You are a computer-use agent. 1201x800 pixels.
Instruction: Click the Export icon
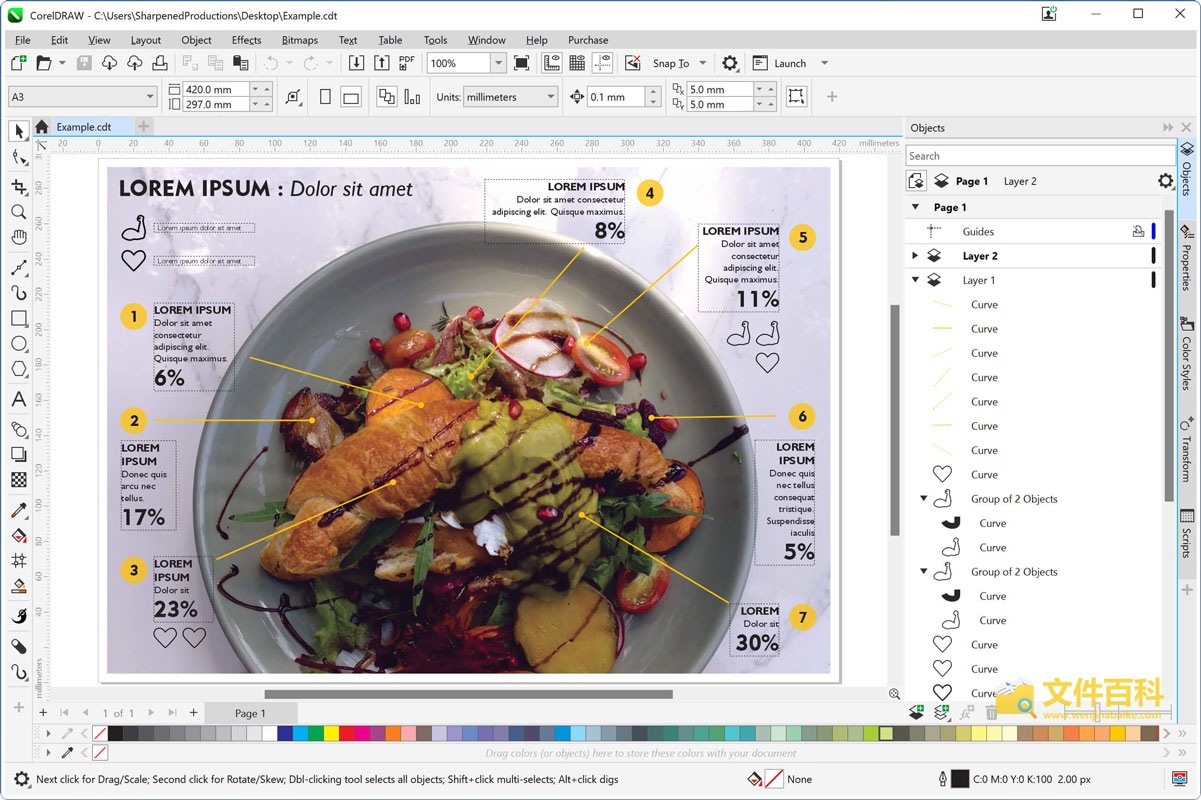click(381, 63)
